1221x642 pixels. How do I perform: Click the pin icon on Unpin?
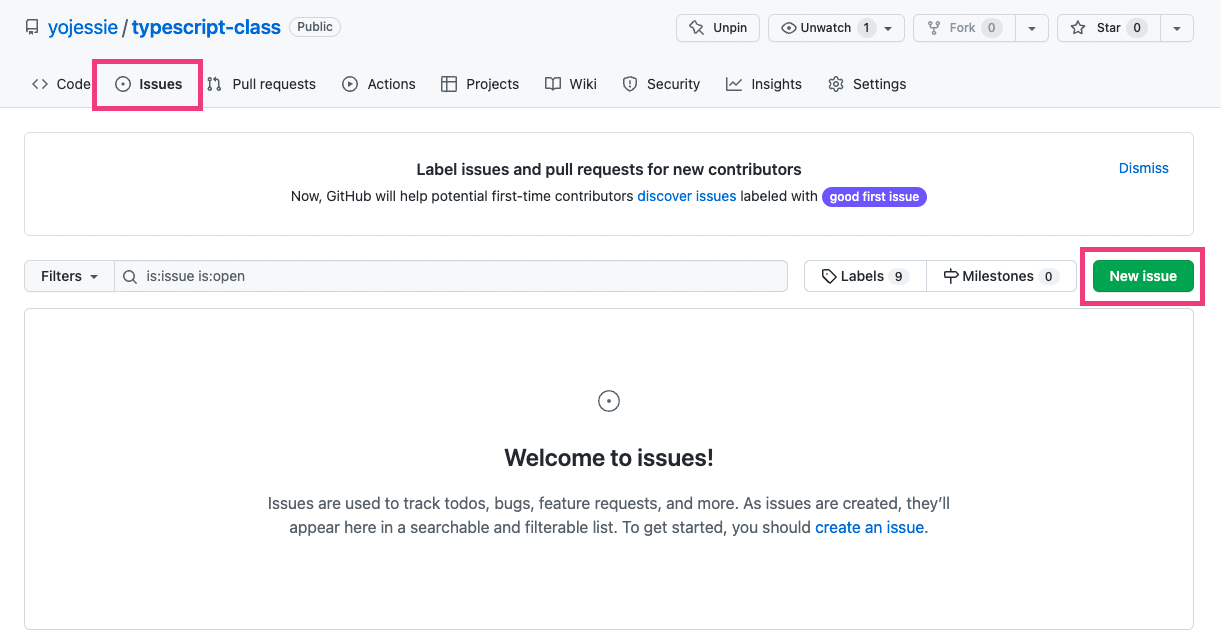697,28
